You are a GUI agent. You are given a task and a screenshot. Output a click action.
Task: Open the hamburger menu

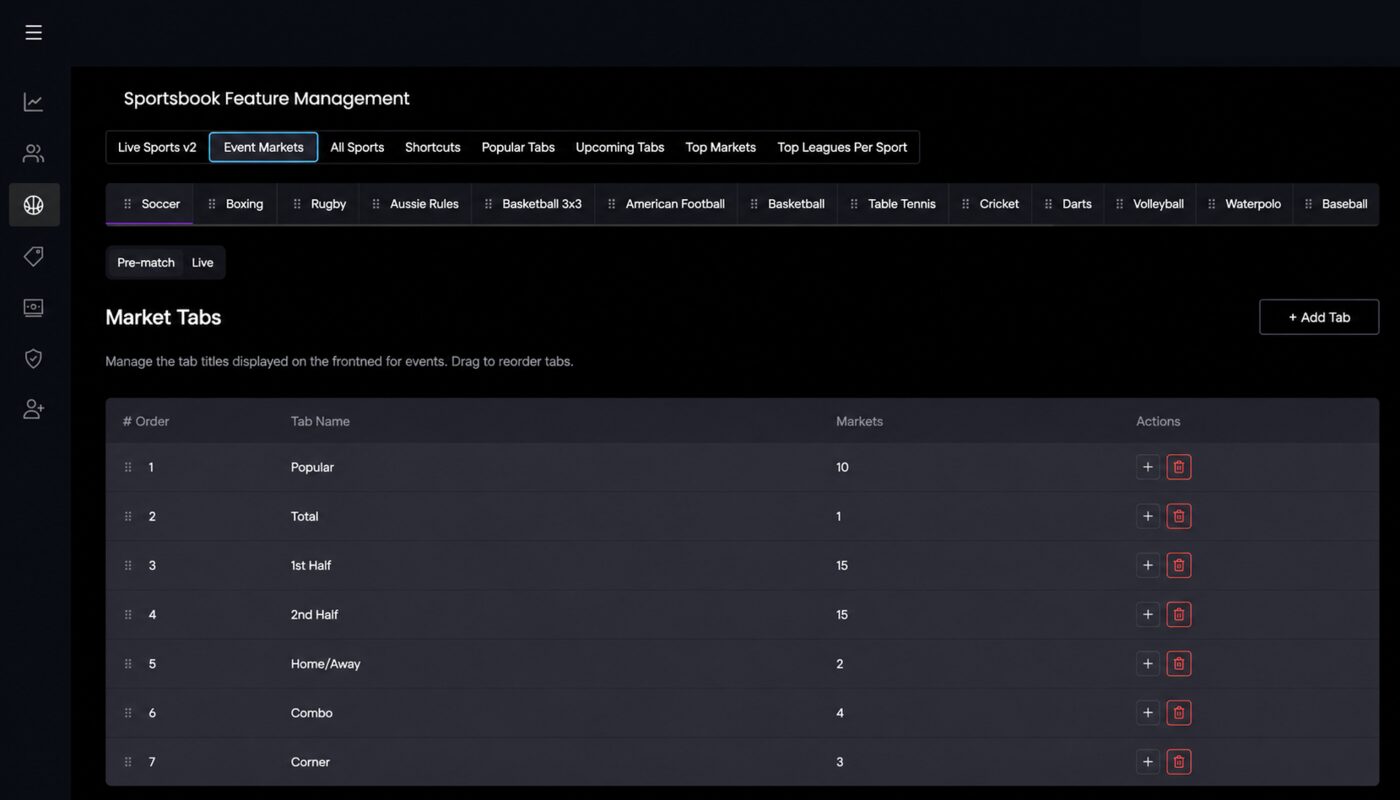(33, 33)
